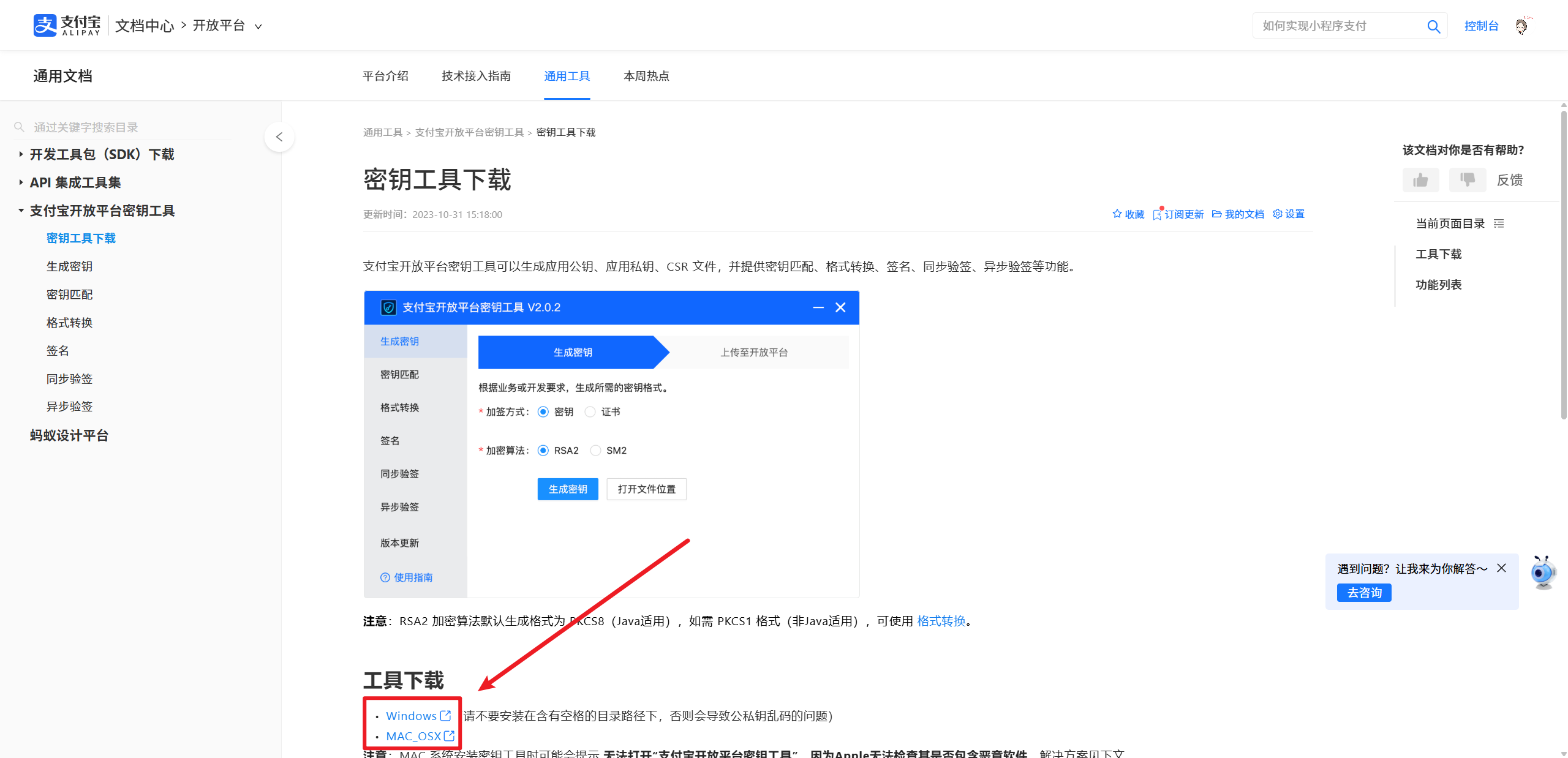Click the Windows download link

(412, 716)
